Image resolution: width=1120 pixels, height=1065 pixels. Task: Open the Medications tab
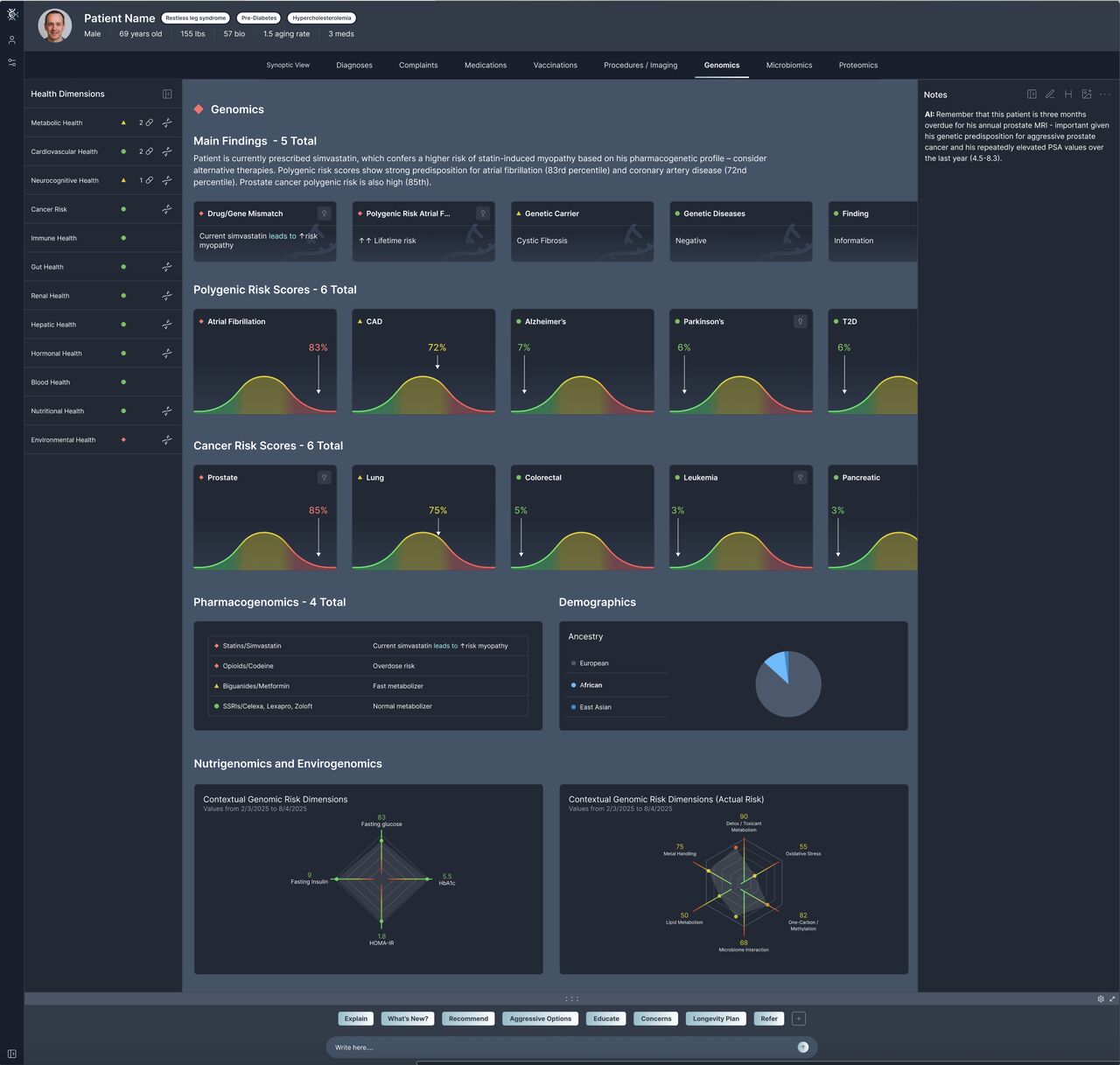click(486, 65)
